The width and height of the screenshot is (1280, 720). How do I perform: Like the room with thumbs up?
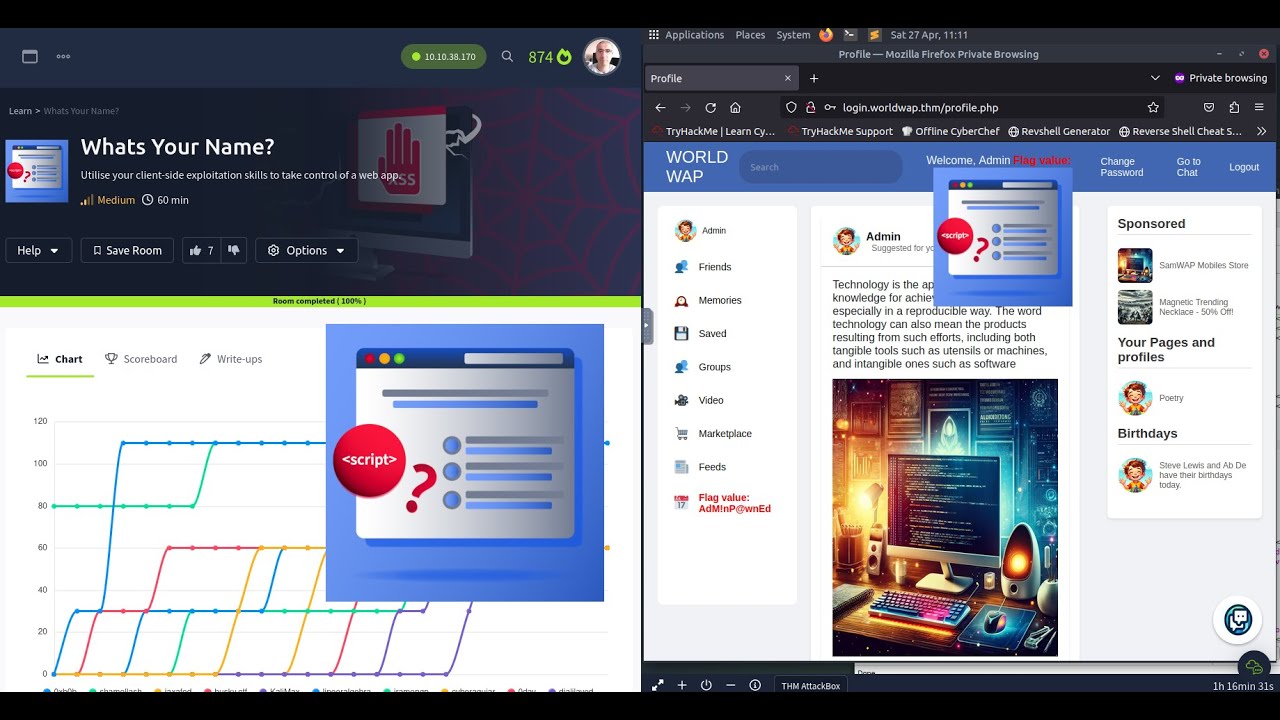click(x=201, y=250)
